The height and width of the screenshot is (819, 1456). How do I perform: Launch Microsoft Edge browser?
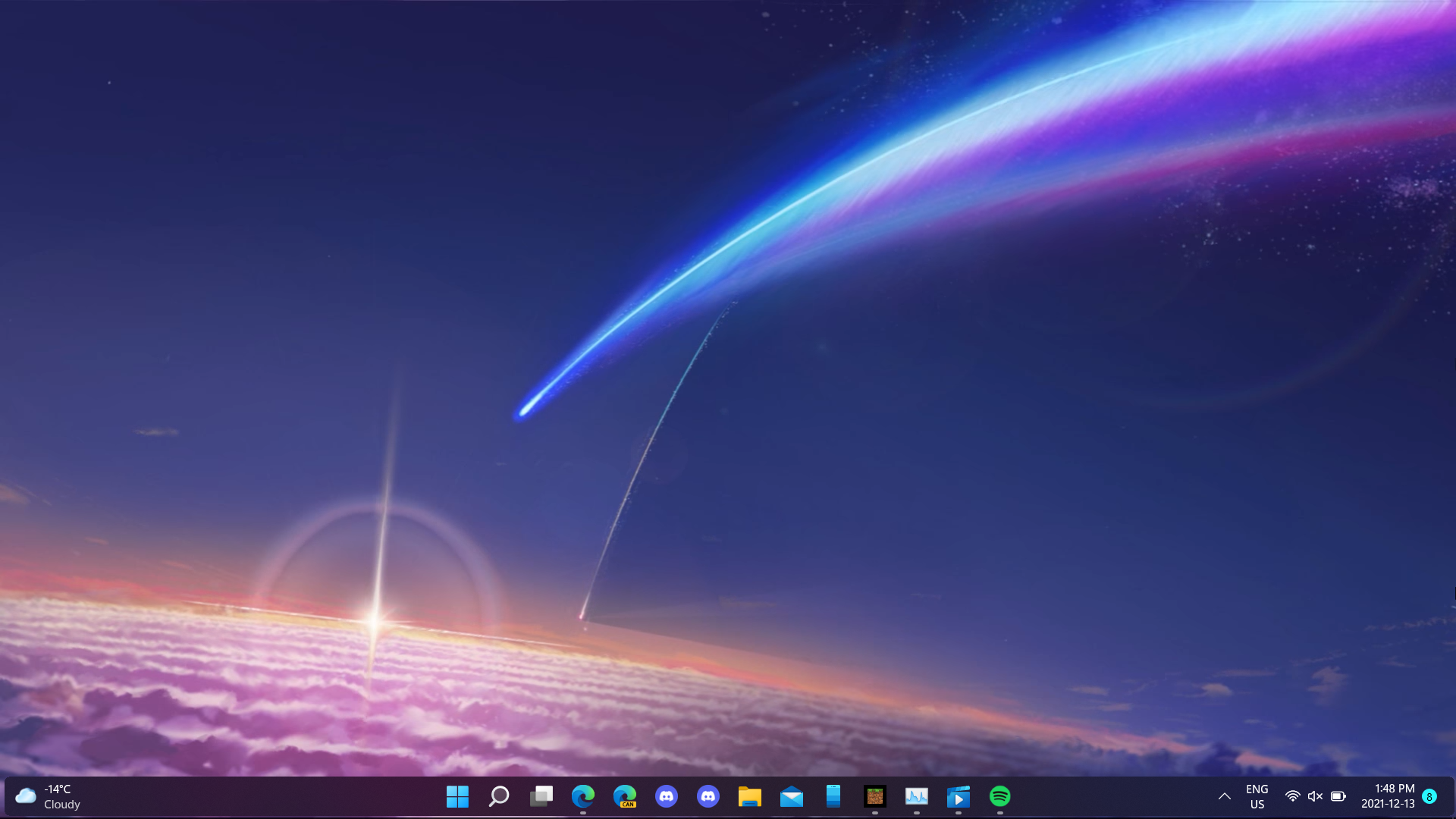pyautogui.click(x=582, y=796)
